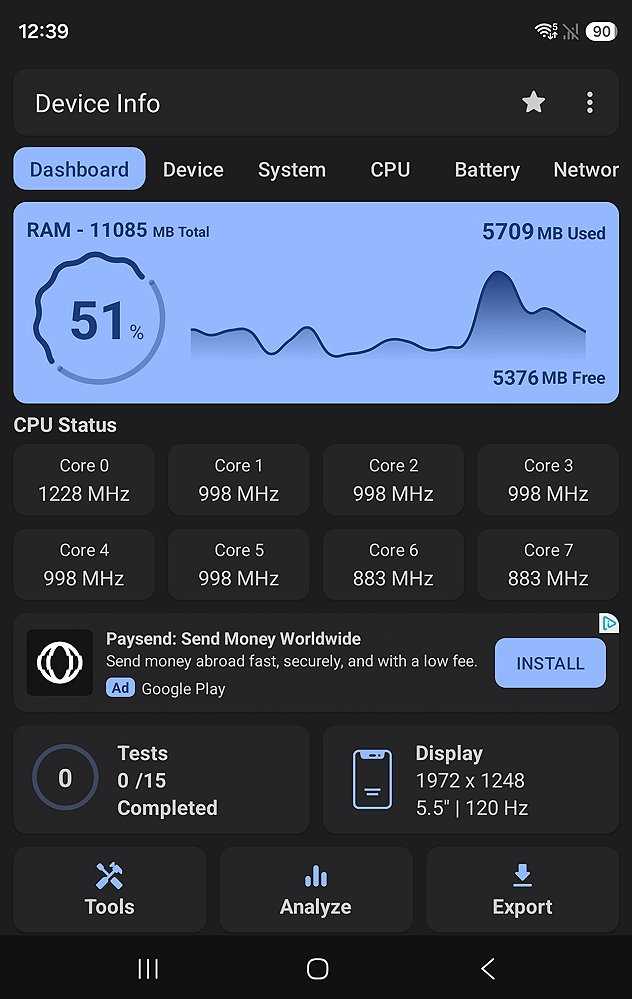Tap the phone Display icon
This screenshot has height=999, width=632.
372,779
